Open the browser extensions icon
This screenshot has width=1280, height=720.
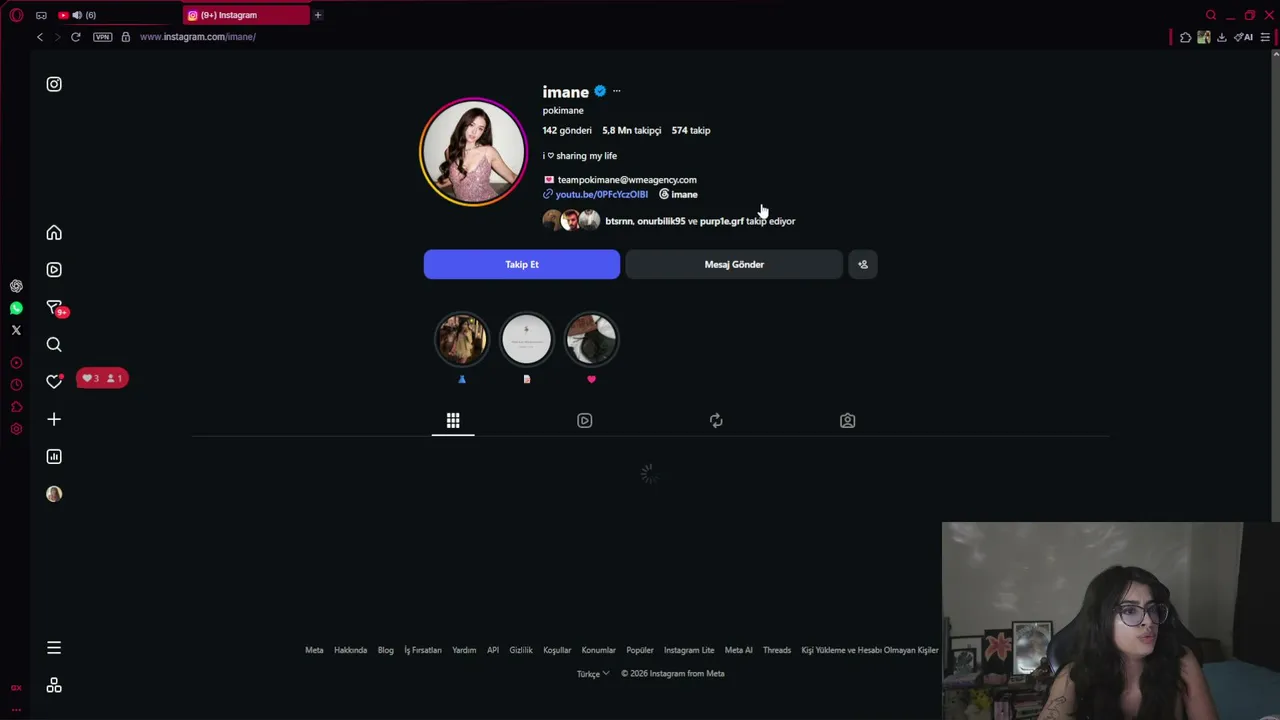[1185, 37]
